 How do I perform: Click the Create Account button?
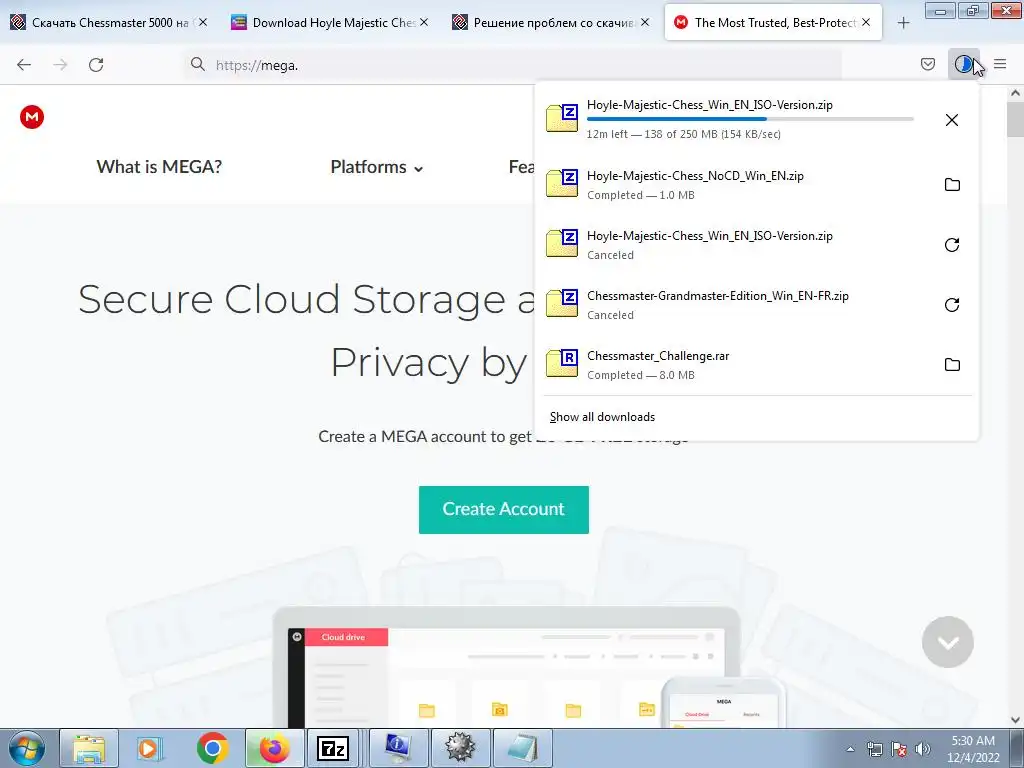(x=504, y=509)
